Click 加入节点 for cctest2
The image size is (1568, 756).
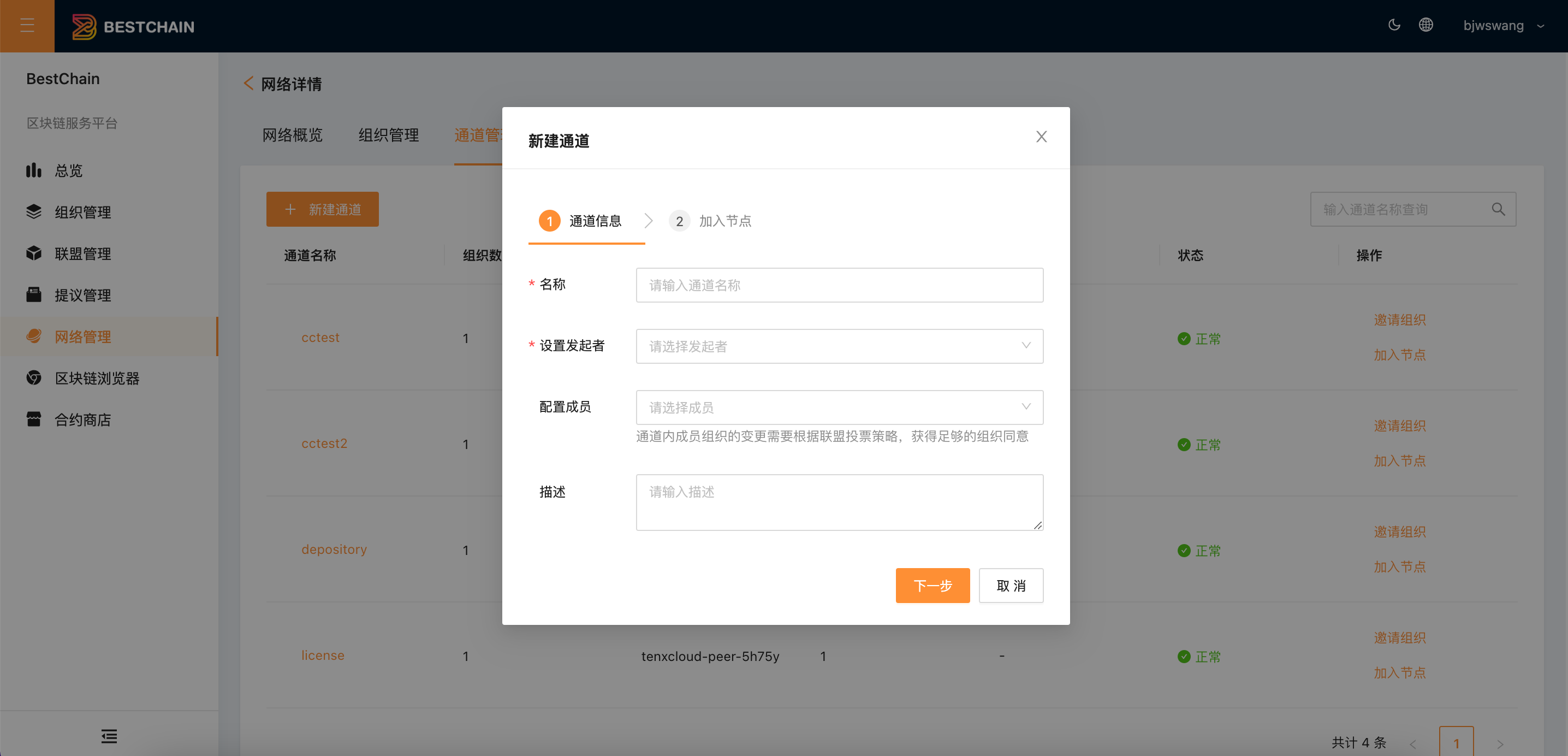pos(1399,460)
